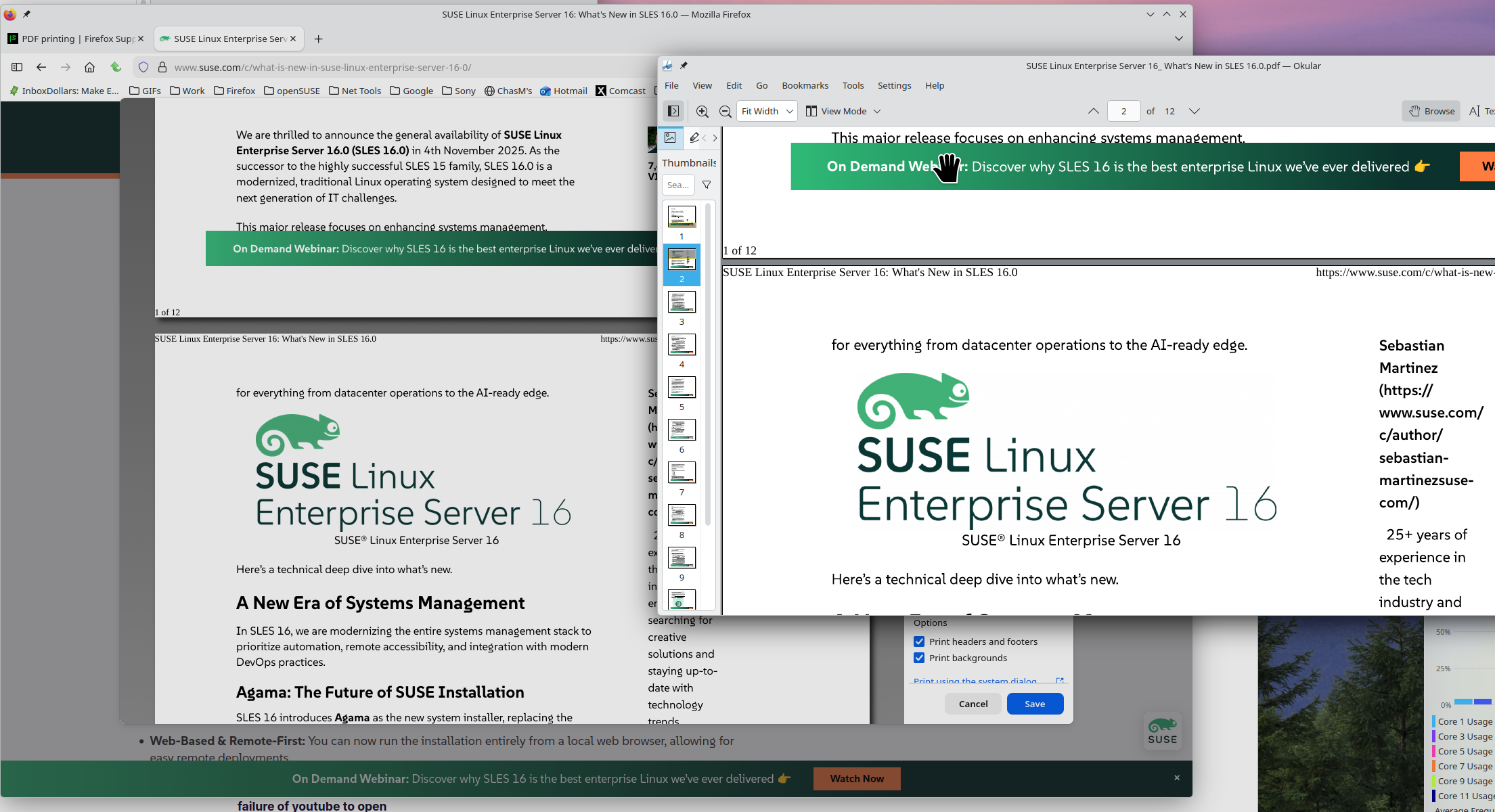Open the Fit Width zoom dropdown
The width and height of the screenshot is (1495, 812).
pos(767,111)
